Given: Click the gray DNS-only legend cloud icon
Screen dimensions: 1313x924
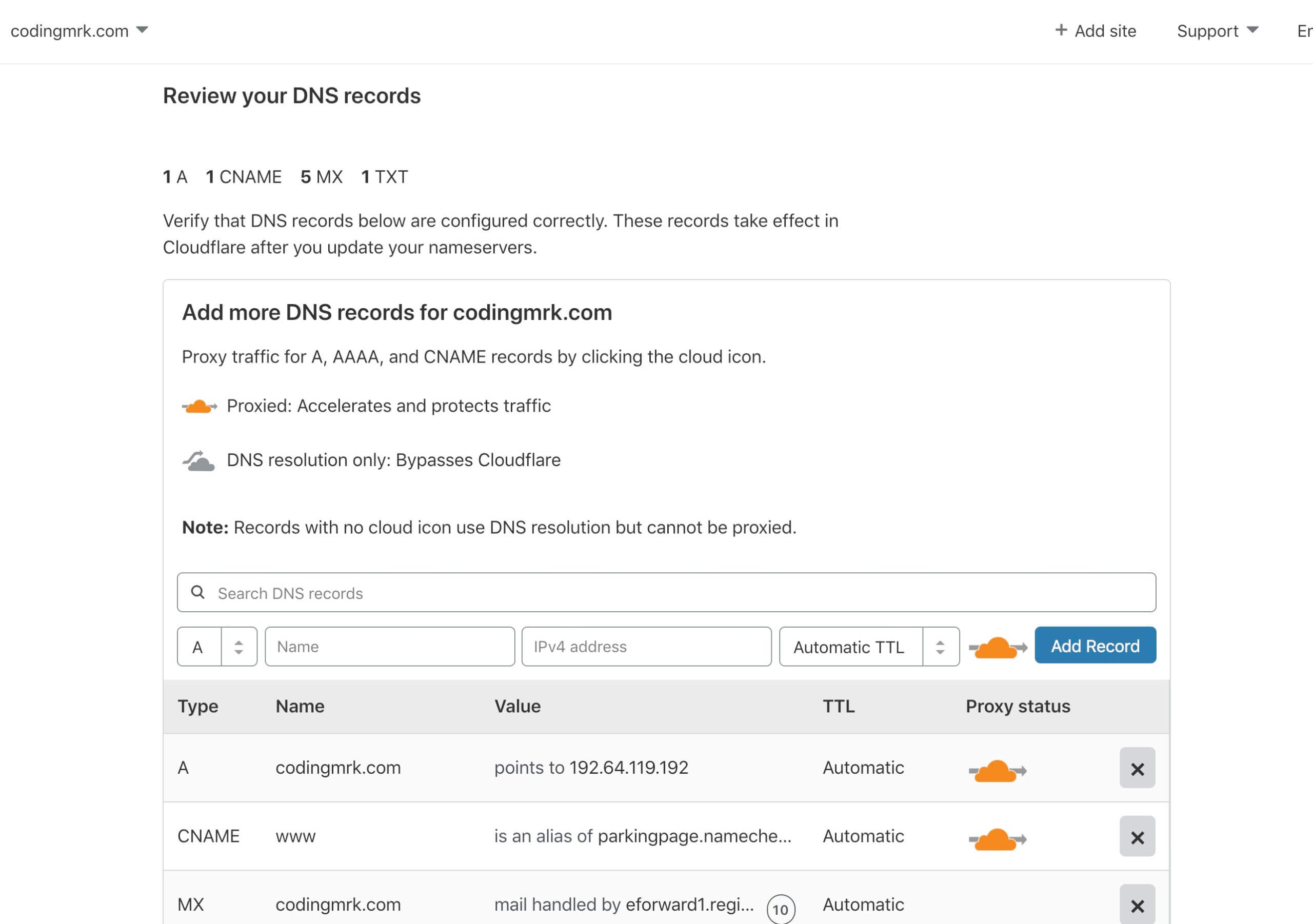Looking at the screenshot, I should tap(198, 461).
